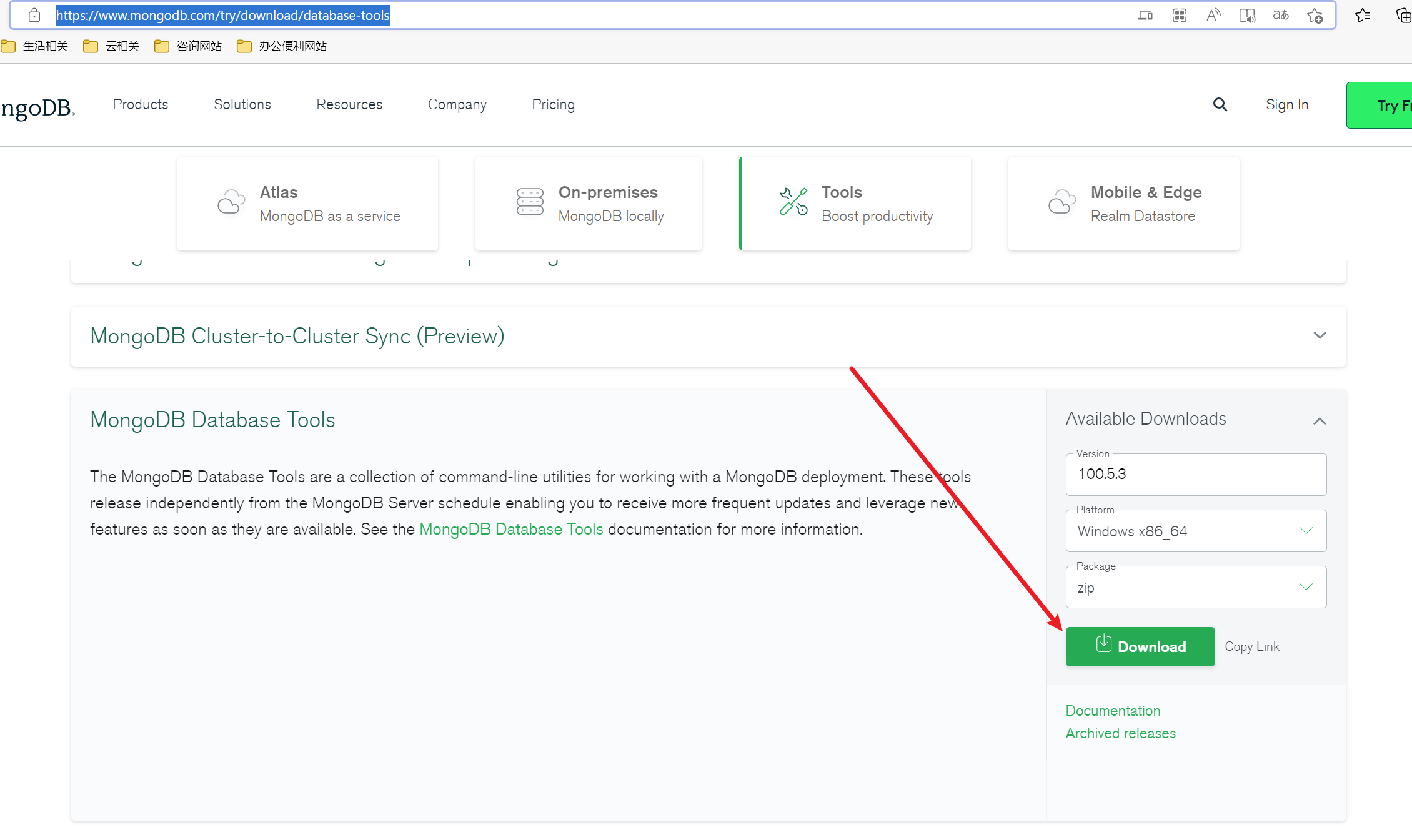Open MongoDB Database Tools documentation inline link
This screenshot has height=840, width=1412.
[511, 529]
